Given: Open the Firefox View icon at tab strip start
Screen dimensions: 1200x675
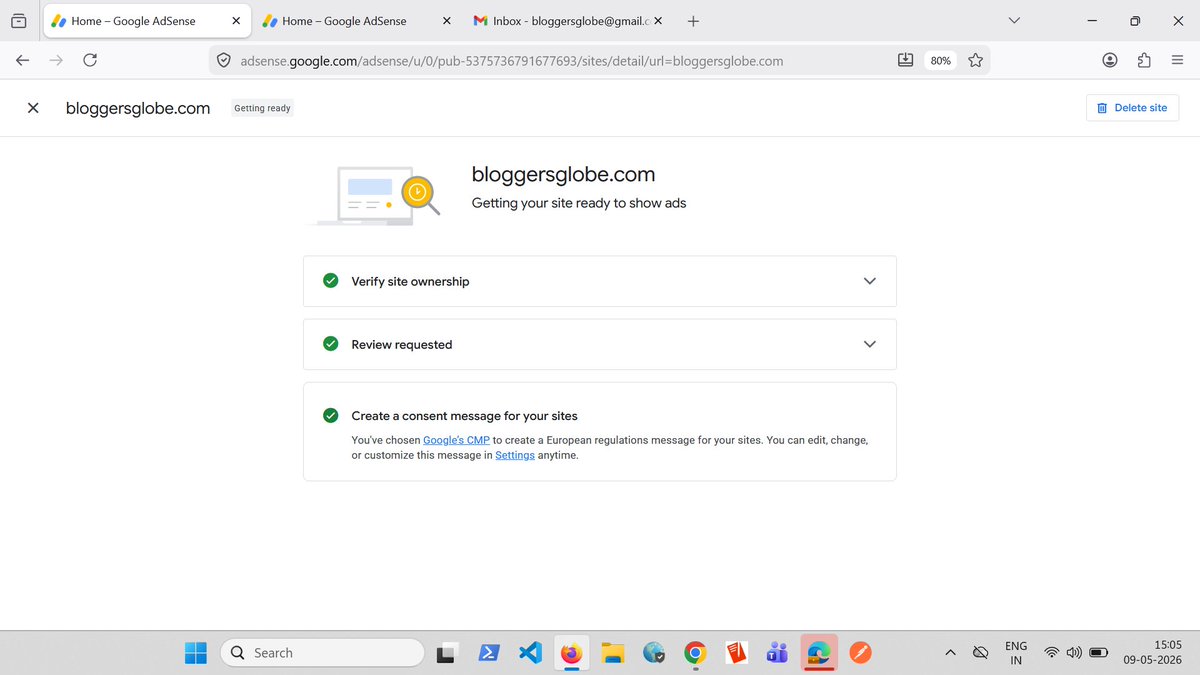Looking at the screenshot, I should coord(18,20).
